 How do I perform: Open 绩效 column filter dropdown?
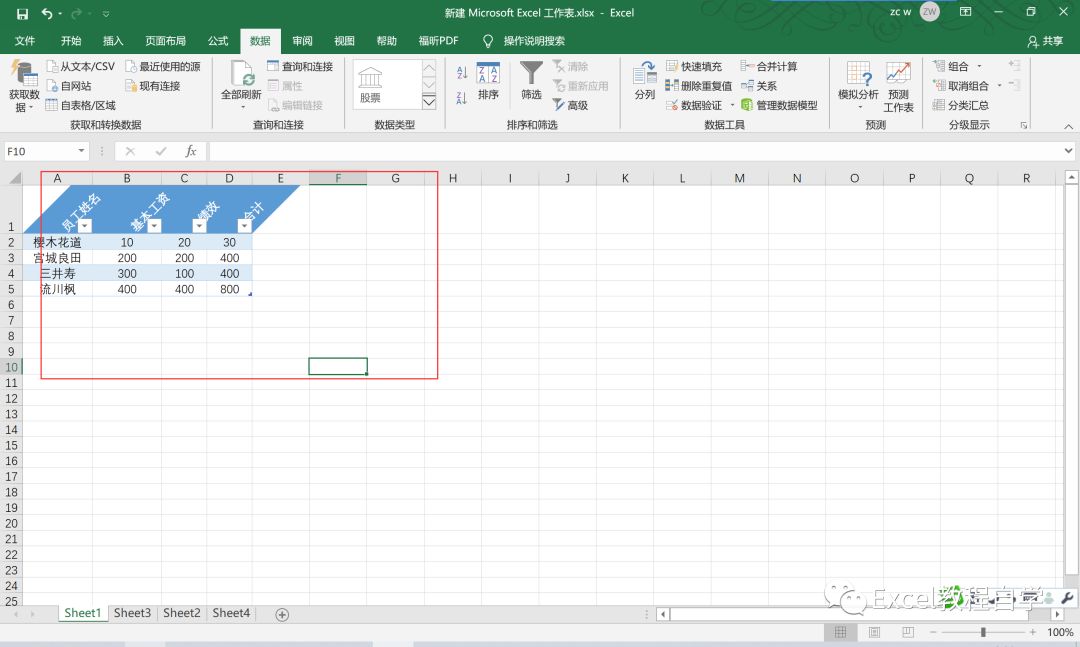pos(199,226)
